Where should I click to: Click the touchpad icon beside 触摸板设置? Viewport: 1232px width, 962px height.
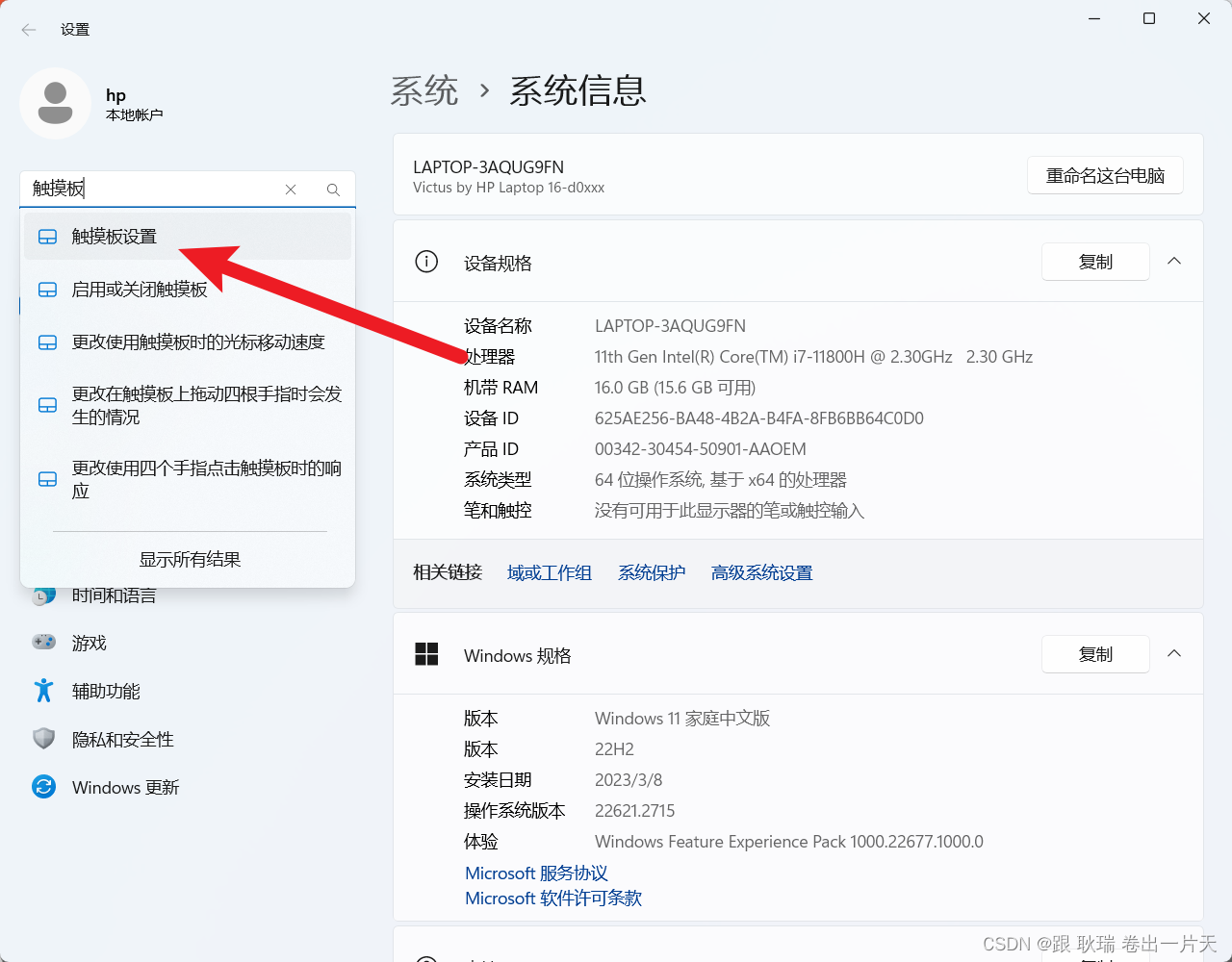(47, 237)
